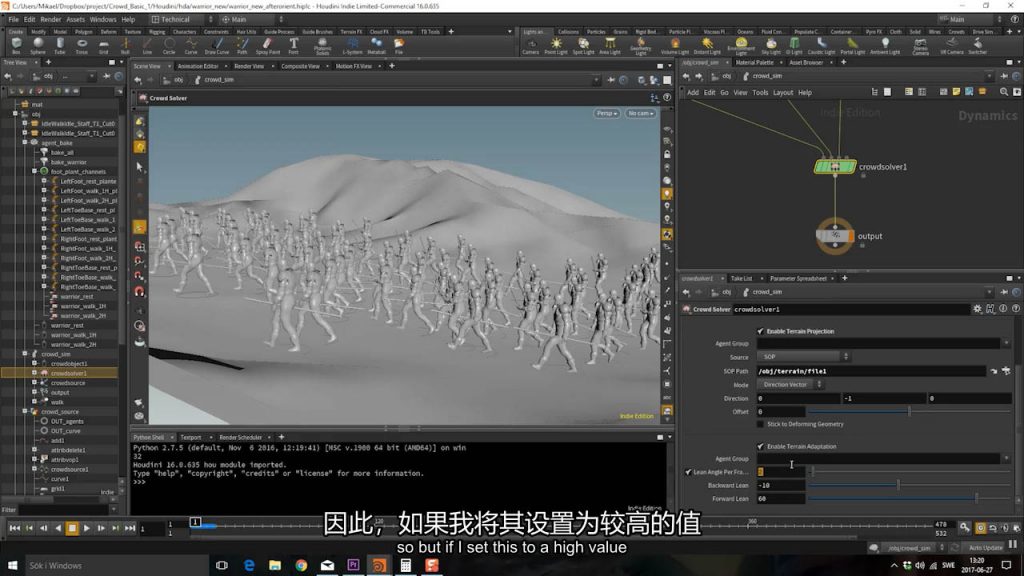Select the File shelf tool

click(x=398, y=46)
